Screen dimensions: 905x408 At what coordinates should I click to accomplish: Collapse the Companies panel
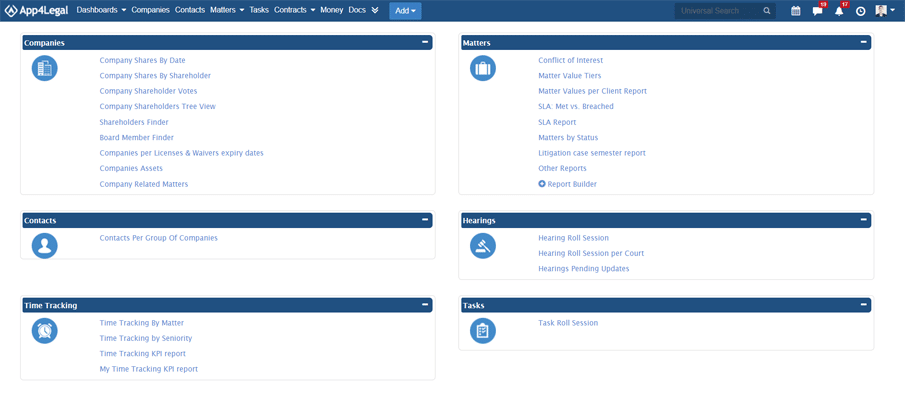(x=425, y=42)
